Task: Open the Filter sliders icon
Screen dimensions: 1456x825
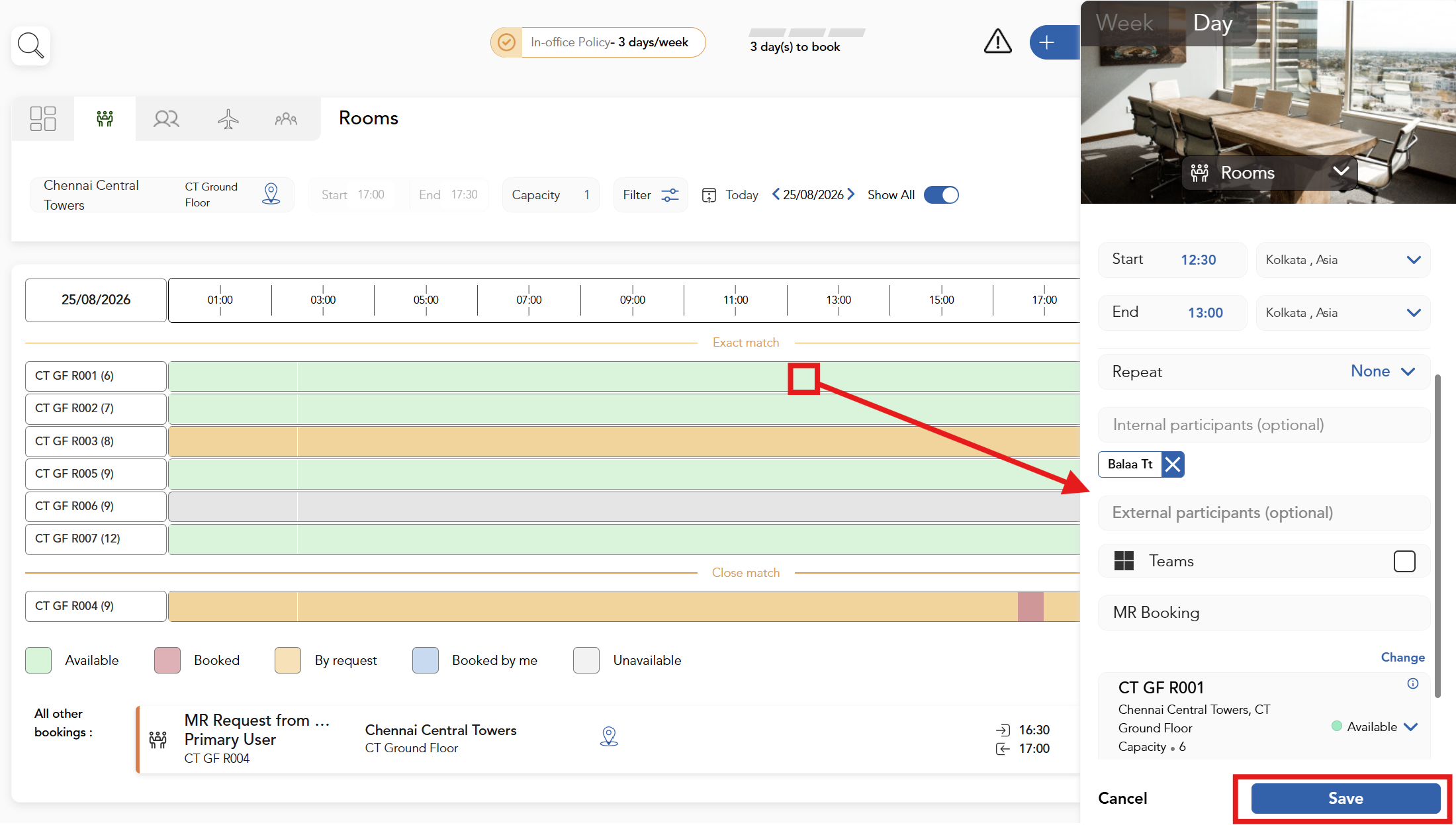Action: pyautogui.click(x=670, y=195)
